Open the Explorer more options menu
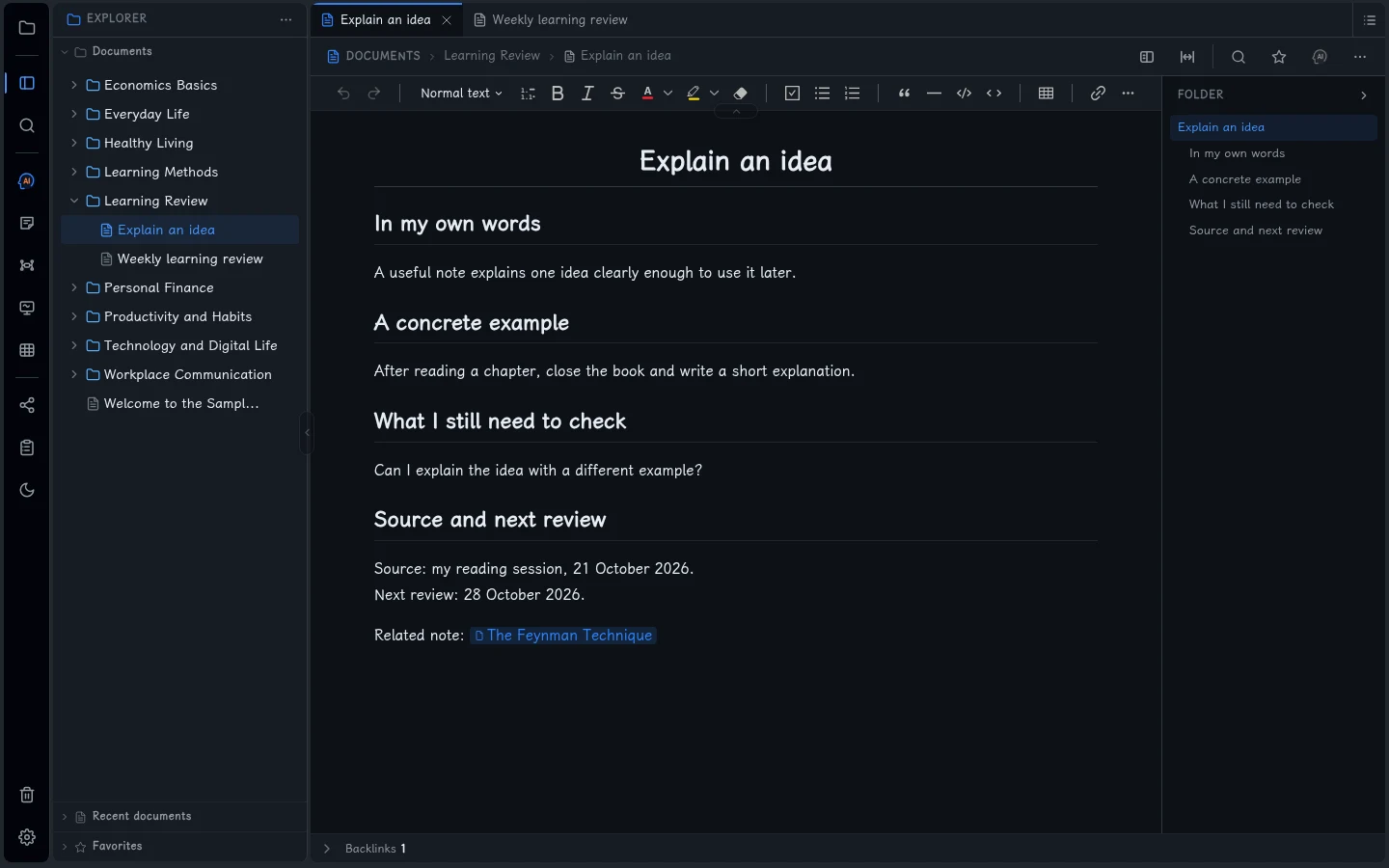Screen dimensions: 1389x868 tap(286, 19)
